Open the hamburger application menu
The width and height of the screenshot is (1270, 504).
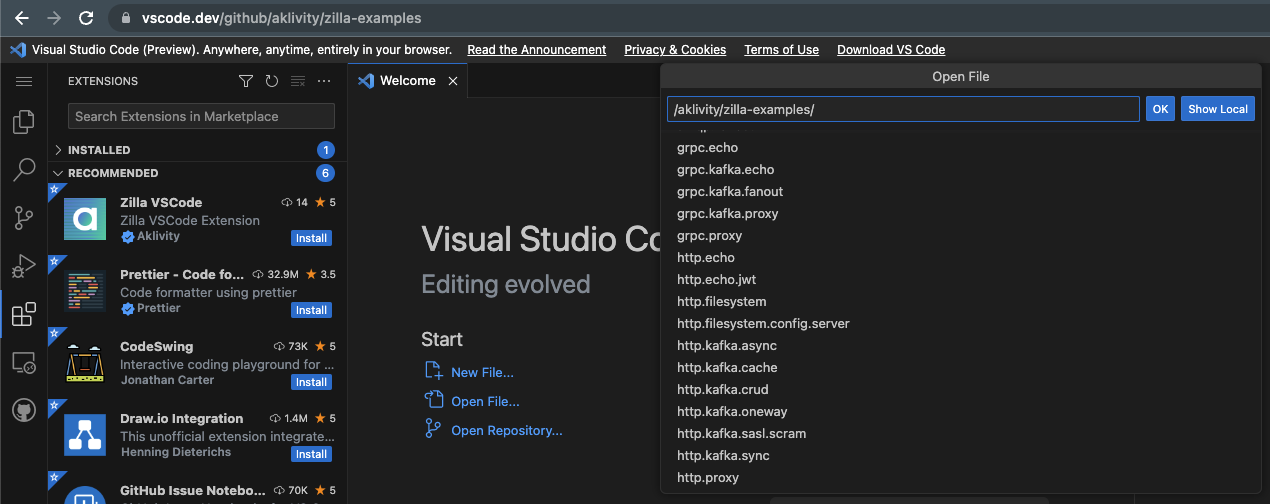(24, 81)
